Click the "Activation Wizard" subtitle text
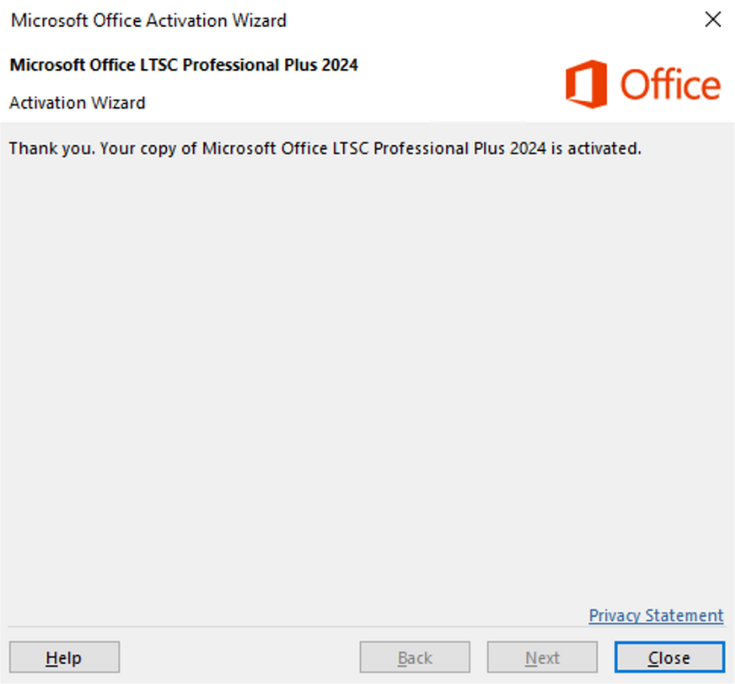Image resolution: width=735 pixels, height=684 pixels. (77, 102)
